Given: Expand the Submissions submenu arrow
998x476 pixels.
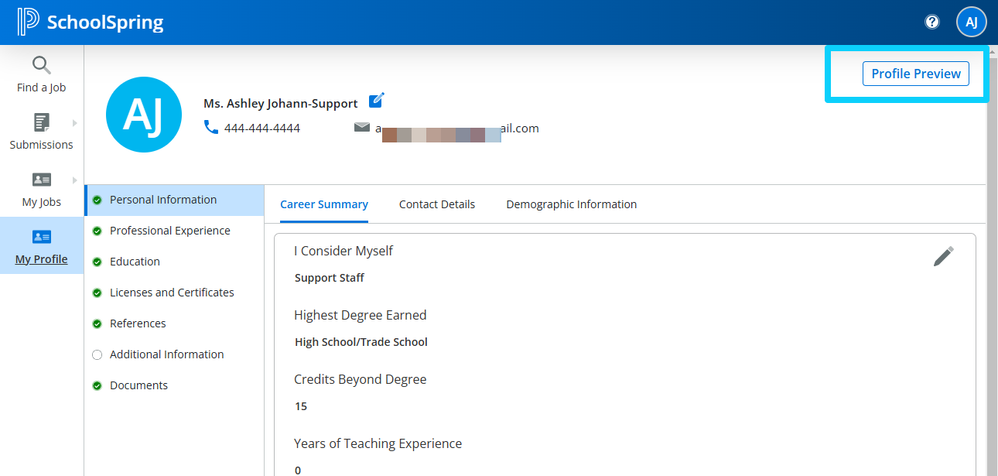Looking at the screenshot, I should pyautogui.click(x=74, y=123).
